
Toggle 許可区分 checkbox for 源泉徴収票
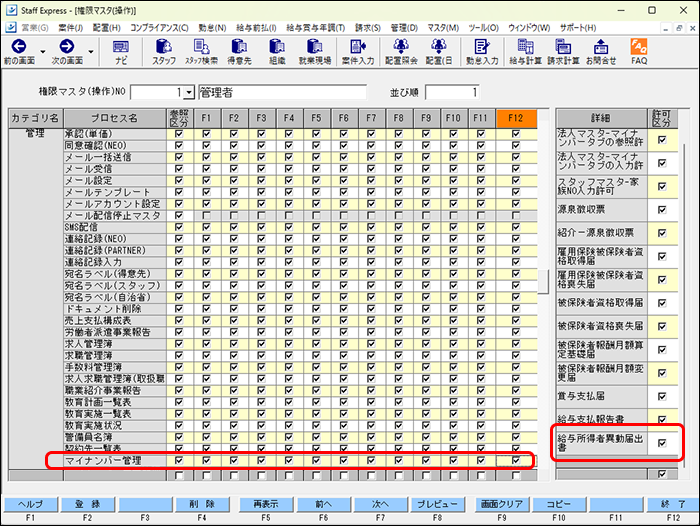662,209
